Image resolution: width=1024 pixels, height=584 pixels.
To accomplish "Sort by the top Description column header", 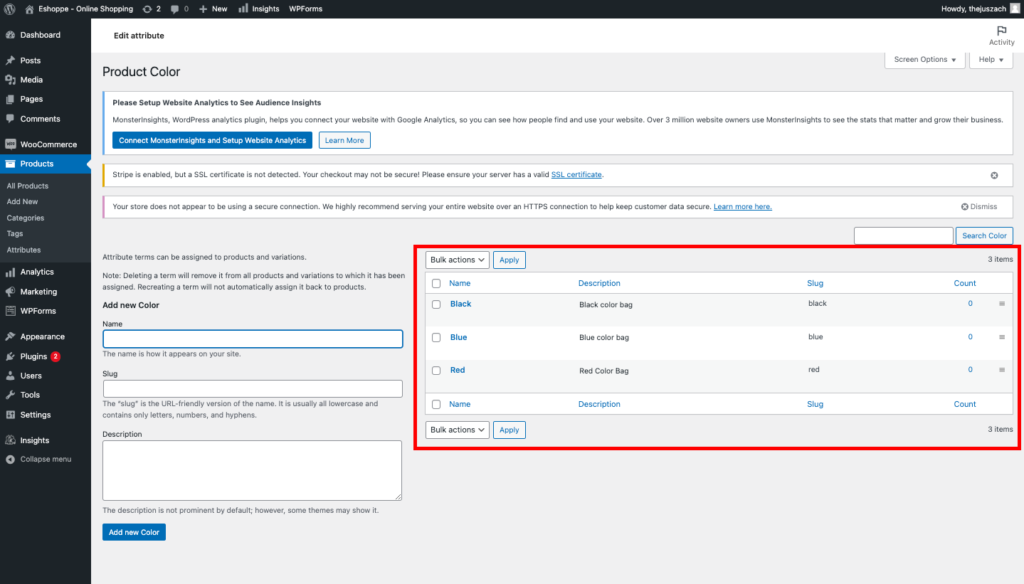I will coord(599,284).
